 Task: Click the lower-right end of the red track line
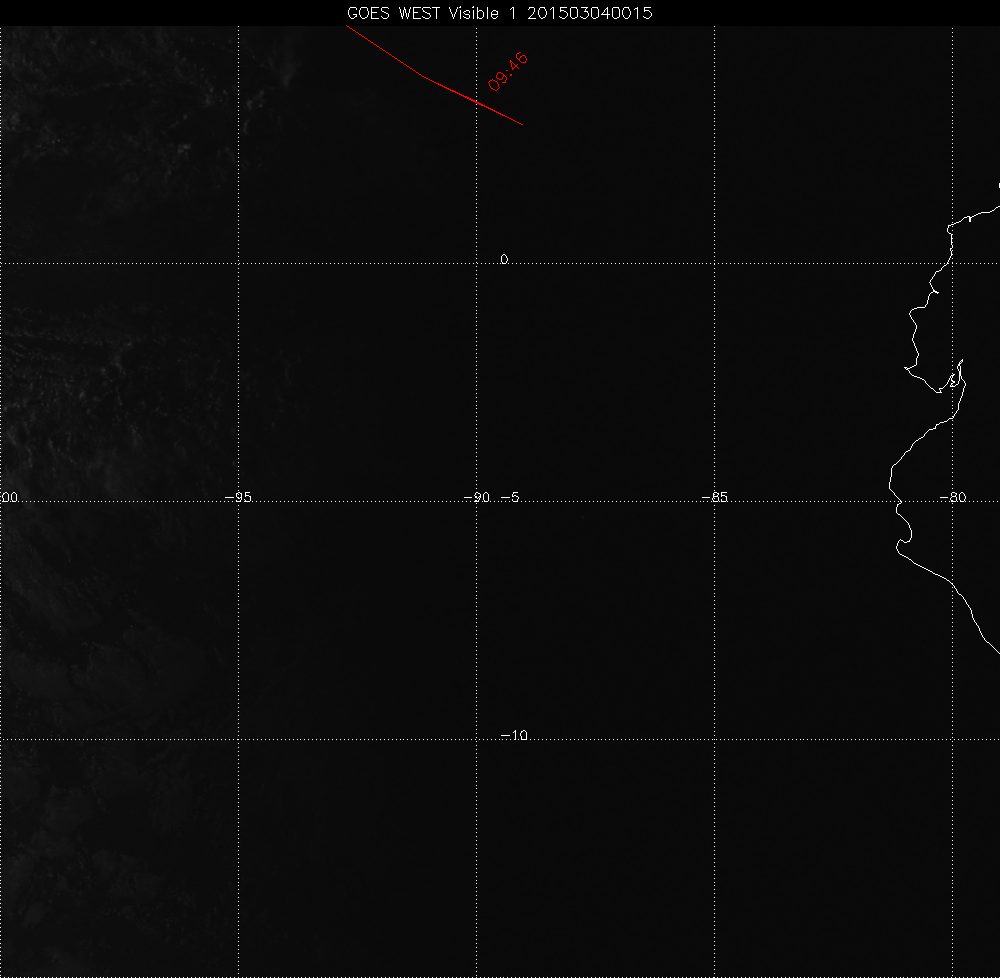[522, 124]
